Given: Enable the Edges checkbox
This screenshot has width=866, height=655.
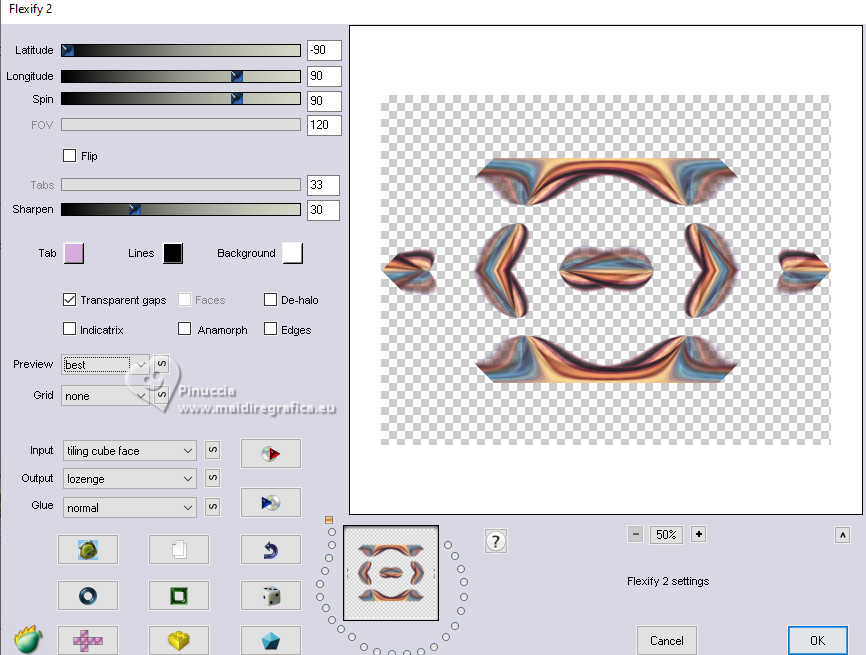Looking at the screenshot, I should (x=270, y=329).
